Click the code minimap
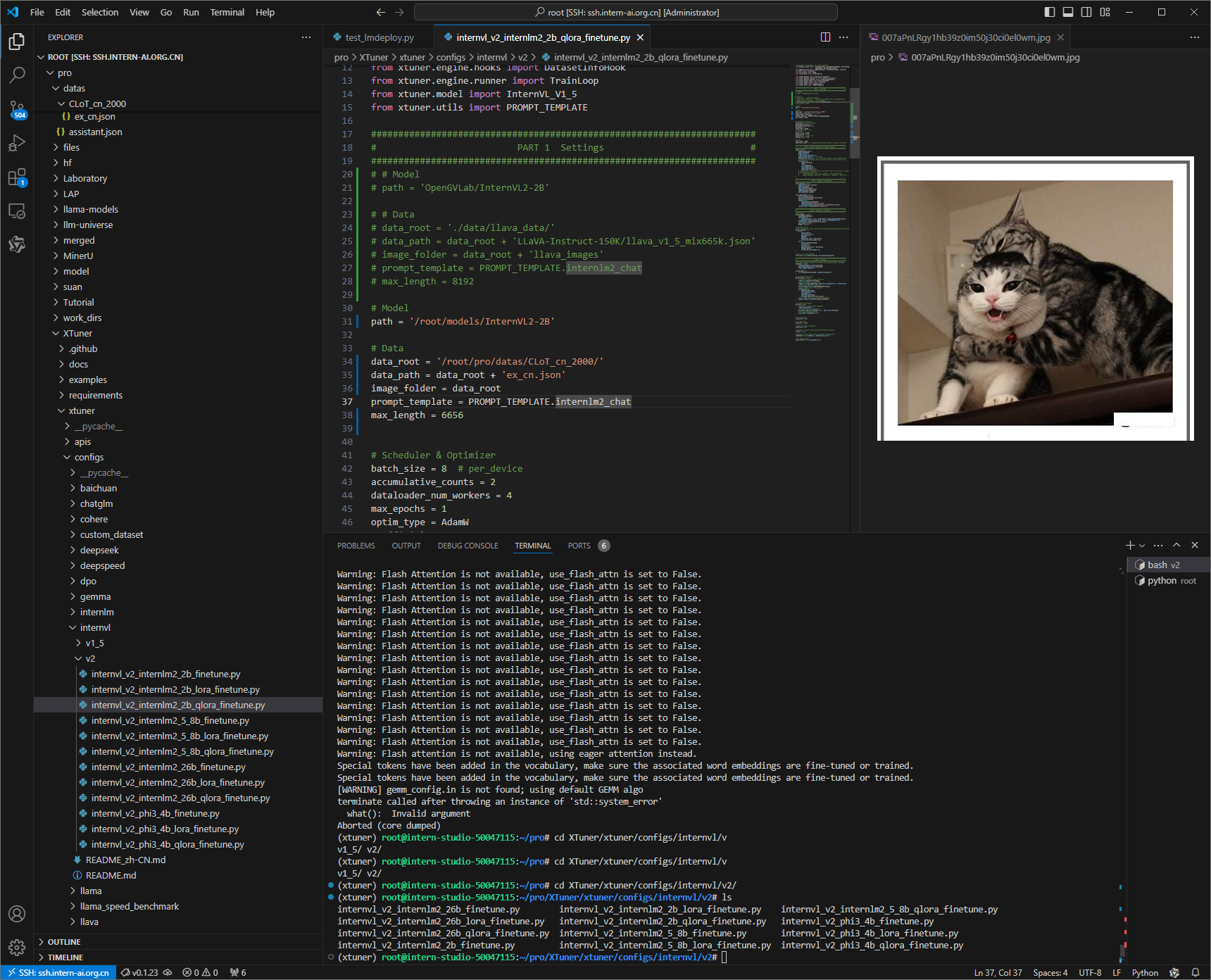This screenshot has height=980, width=1211. coord(821,204)
